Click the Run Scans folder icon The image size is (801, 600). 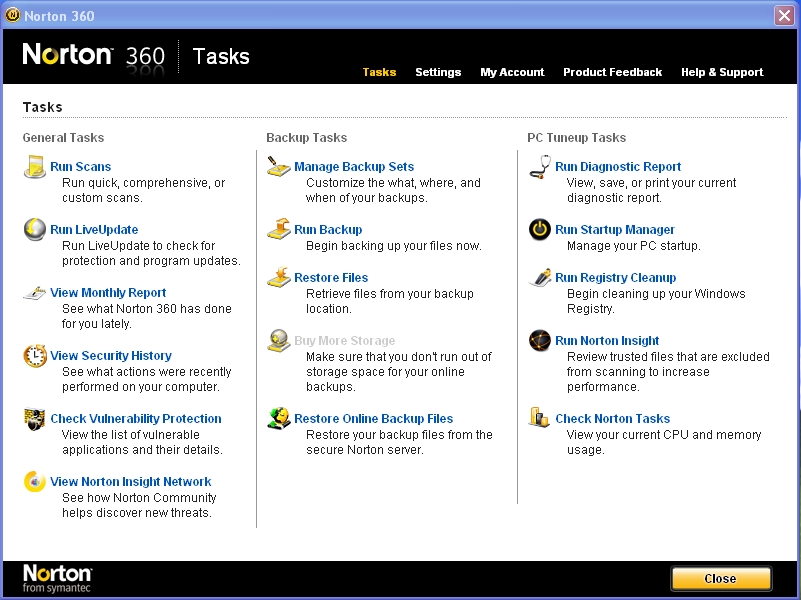pos(35,166)
